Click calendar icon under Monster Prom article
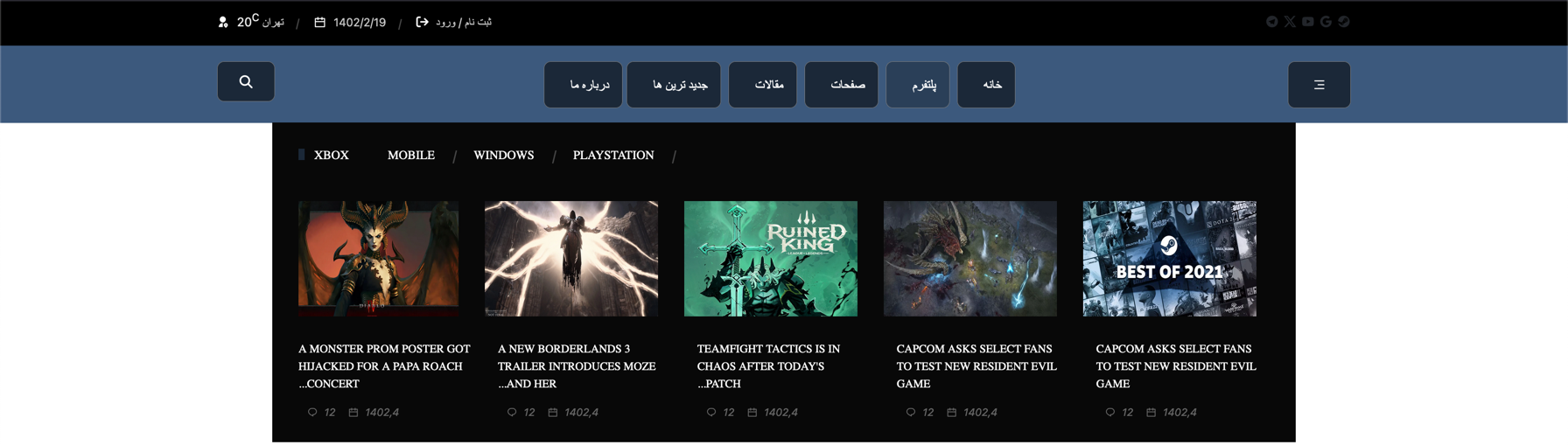The image size is (1568, 445). [353, 412]
